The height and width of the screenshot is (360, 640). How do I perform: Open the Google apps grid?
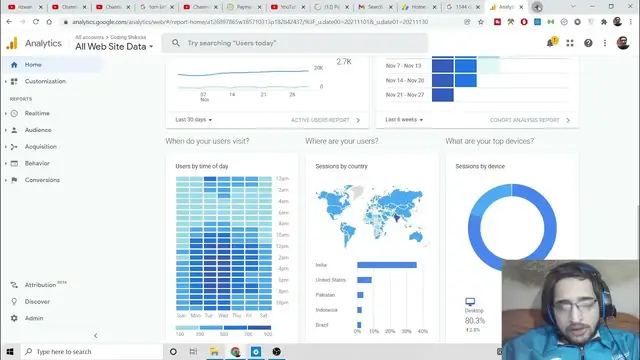pos(570,43)
